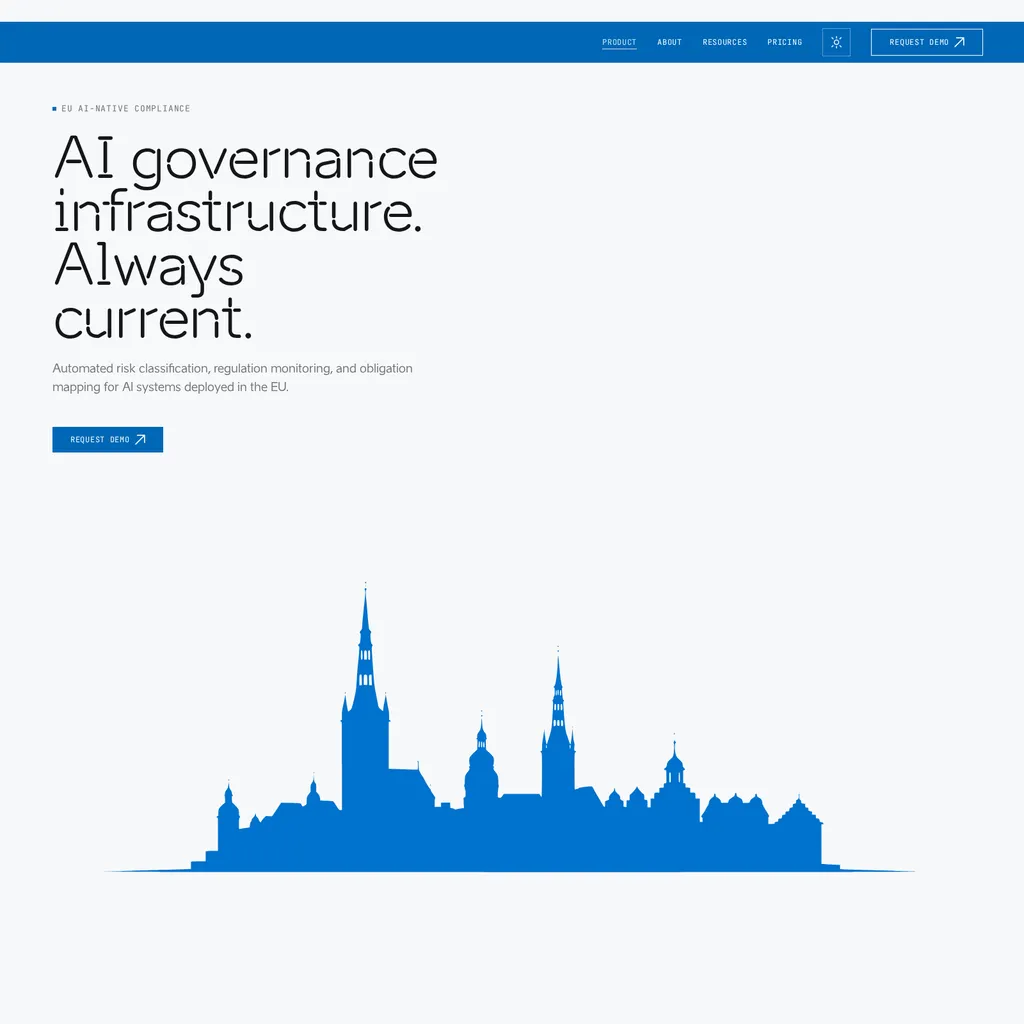The width and height of the screenshot is (1024, 1024).
Task: View the Pricing page
Action: (784, 42)
